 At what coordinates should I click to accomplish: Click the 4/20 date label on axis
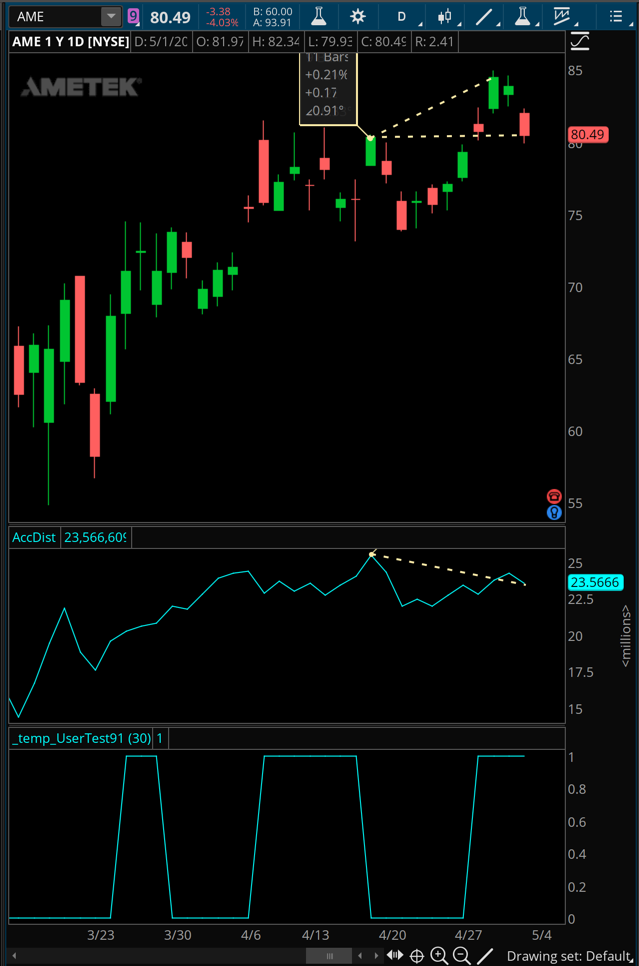tap(393, 935)
